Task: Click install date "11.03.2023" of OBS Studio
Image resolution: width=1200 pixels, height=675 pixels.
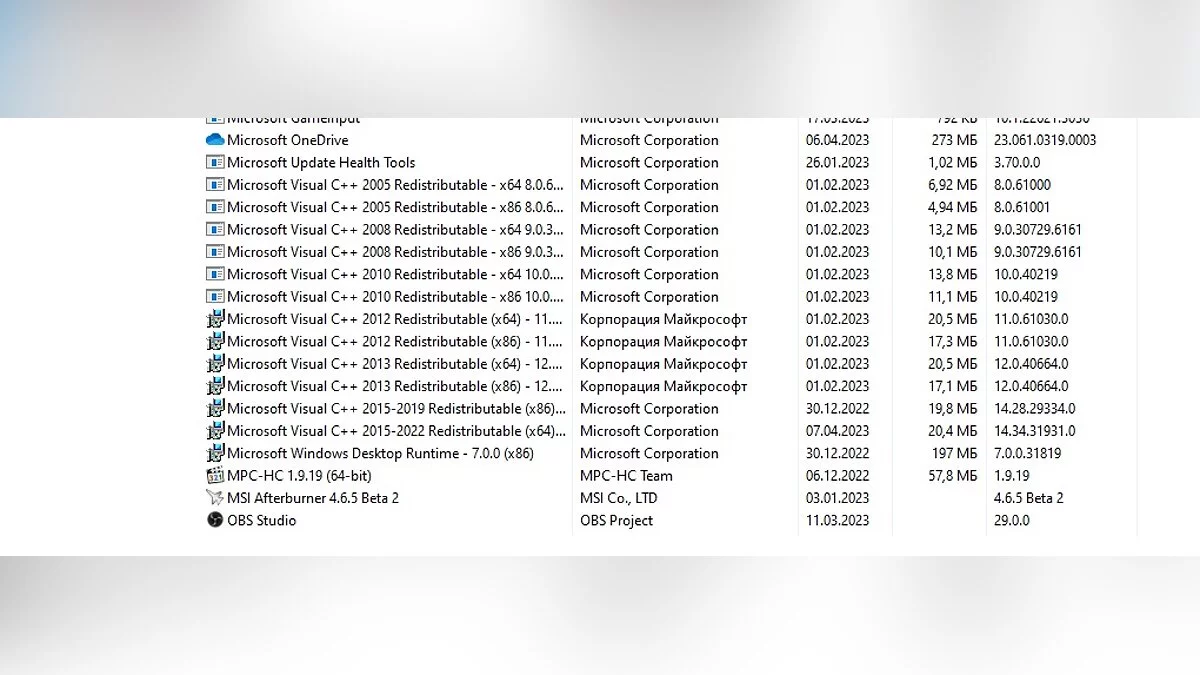Action: 838,520
